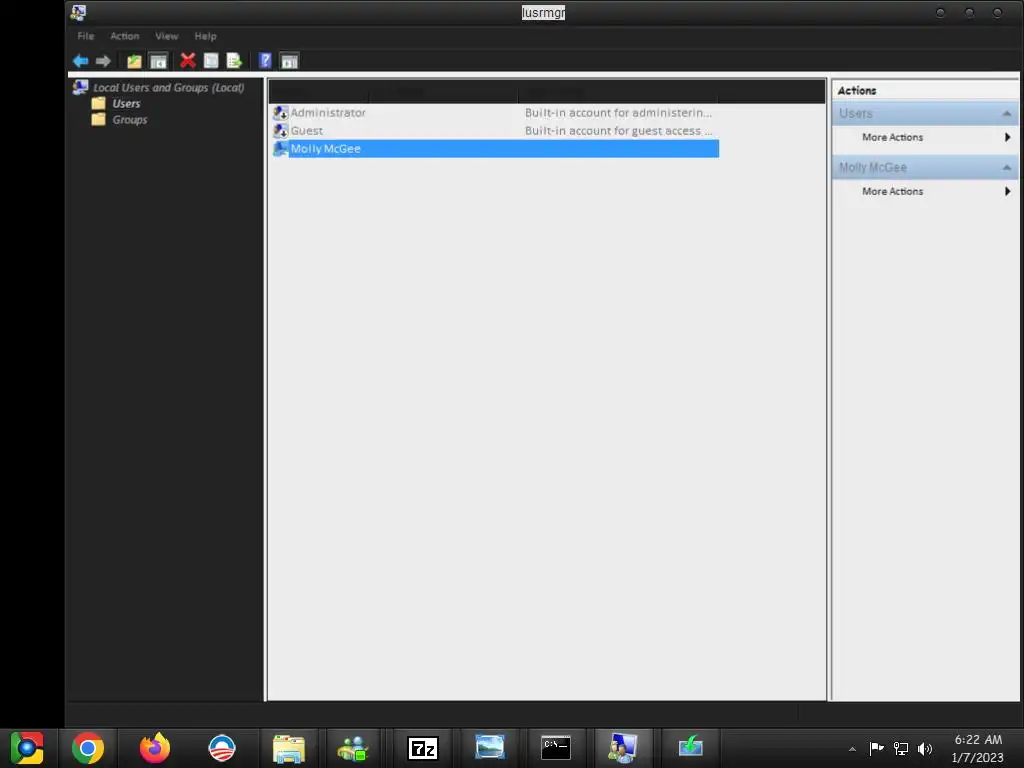Show hidden tray icons arrow
The width and height of the screenshot is (1024, 768).
click(852, 749)
